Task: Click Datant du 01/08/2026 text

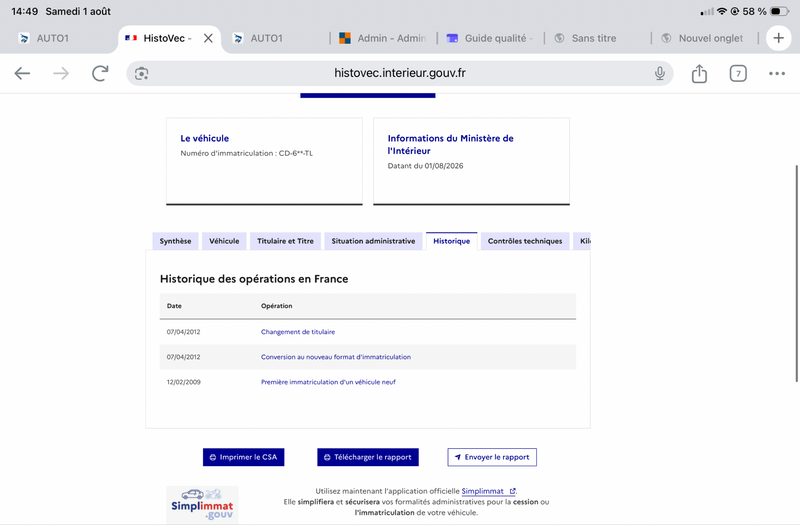Action: coord(426,166)
